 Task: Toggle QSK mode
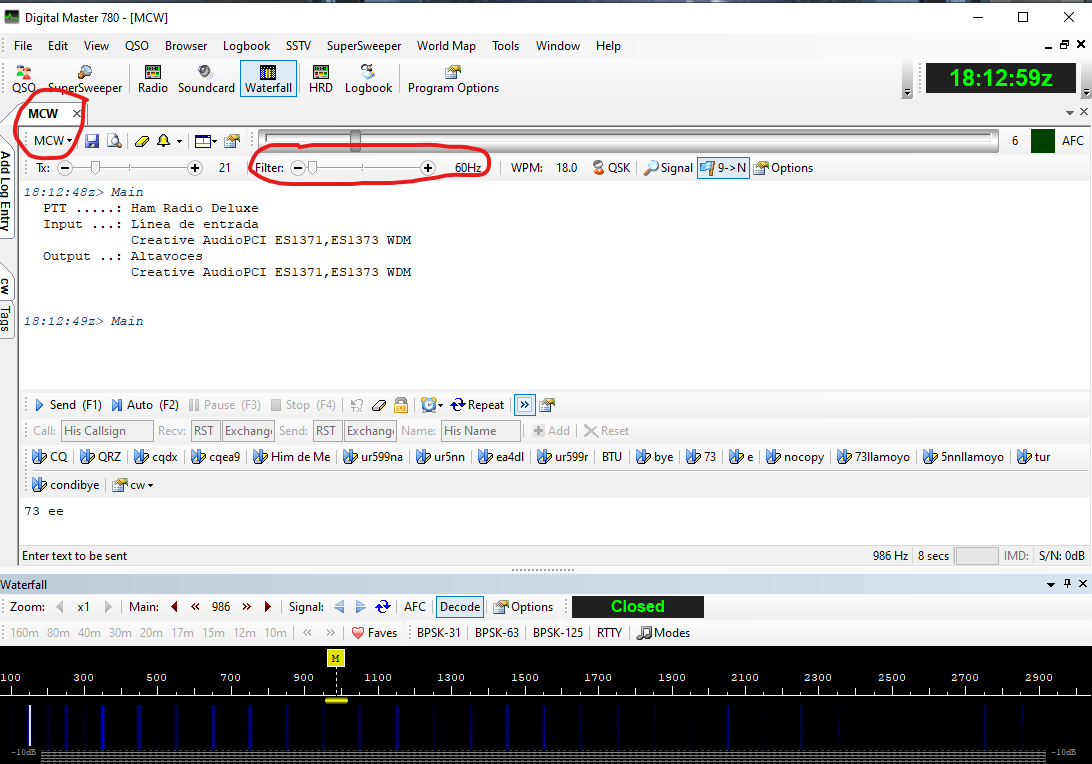(x=611, y=168)
